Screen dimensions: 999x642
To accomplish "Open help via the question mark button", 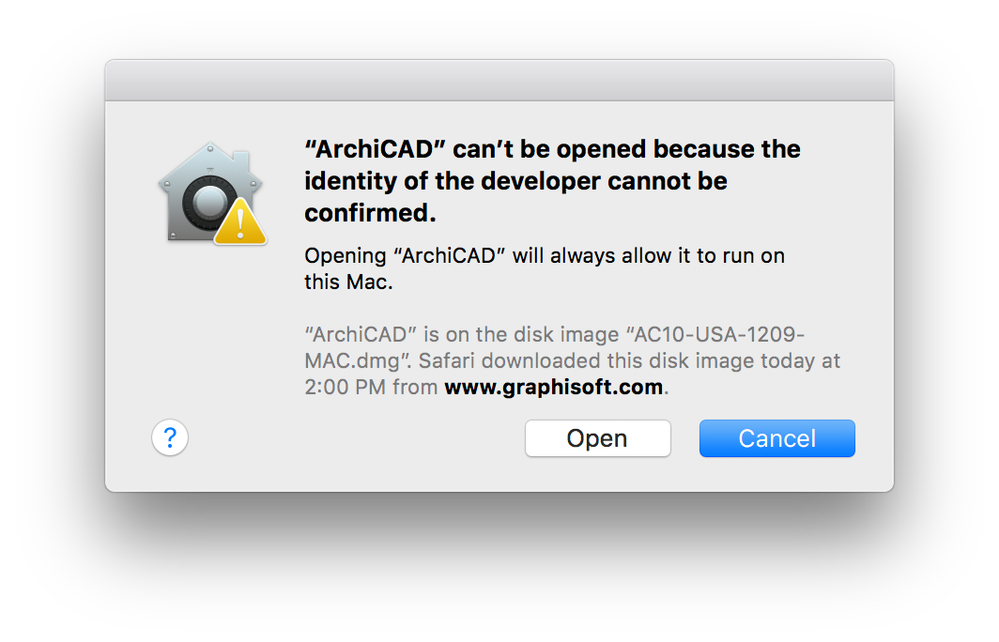I will point(170,437).
